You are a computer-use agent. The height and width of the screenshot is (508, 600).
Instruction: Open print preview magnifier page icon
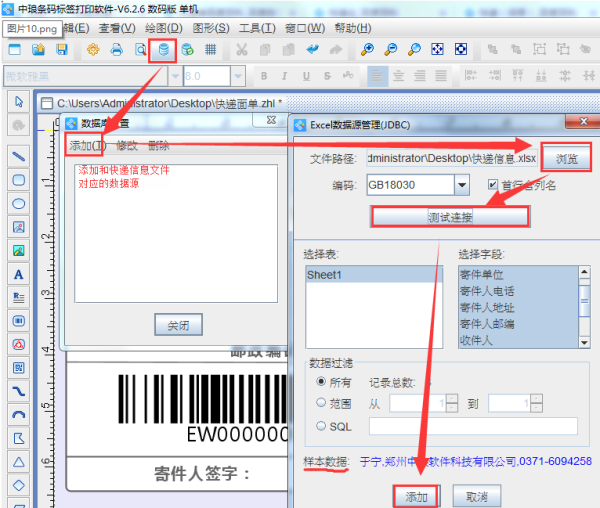(x=140, y=49)
